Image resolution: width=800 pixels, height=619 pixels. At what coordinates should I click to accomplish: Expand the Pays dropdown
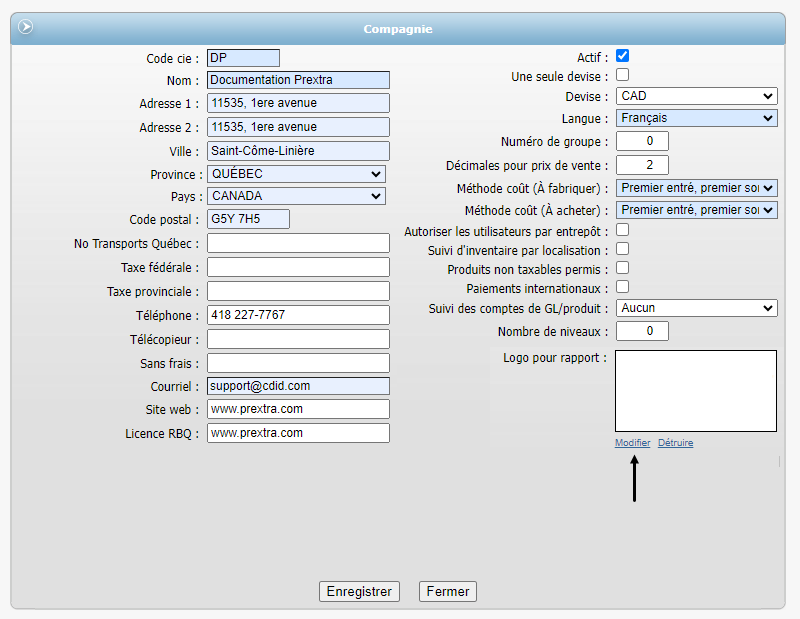pyautogui.click(x=296, y=196)
